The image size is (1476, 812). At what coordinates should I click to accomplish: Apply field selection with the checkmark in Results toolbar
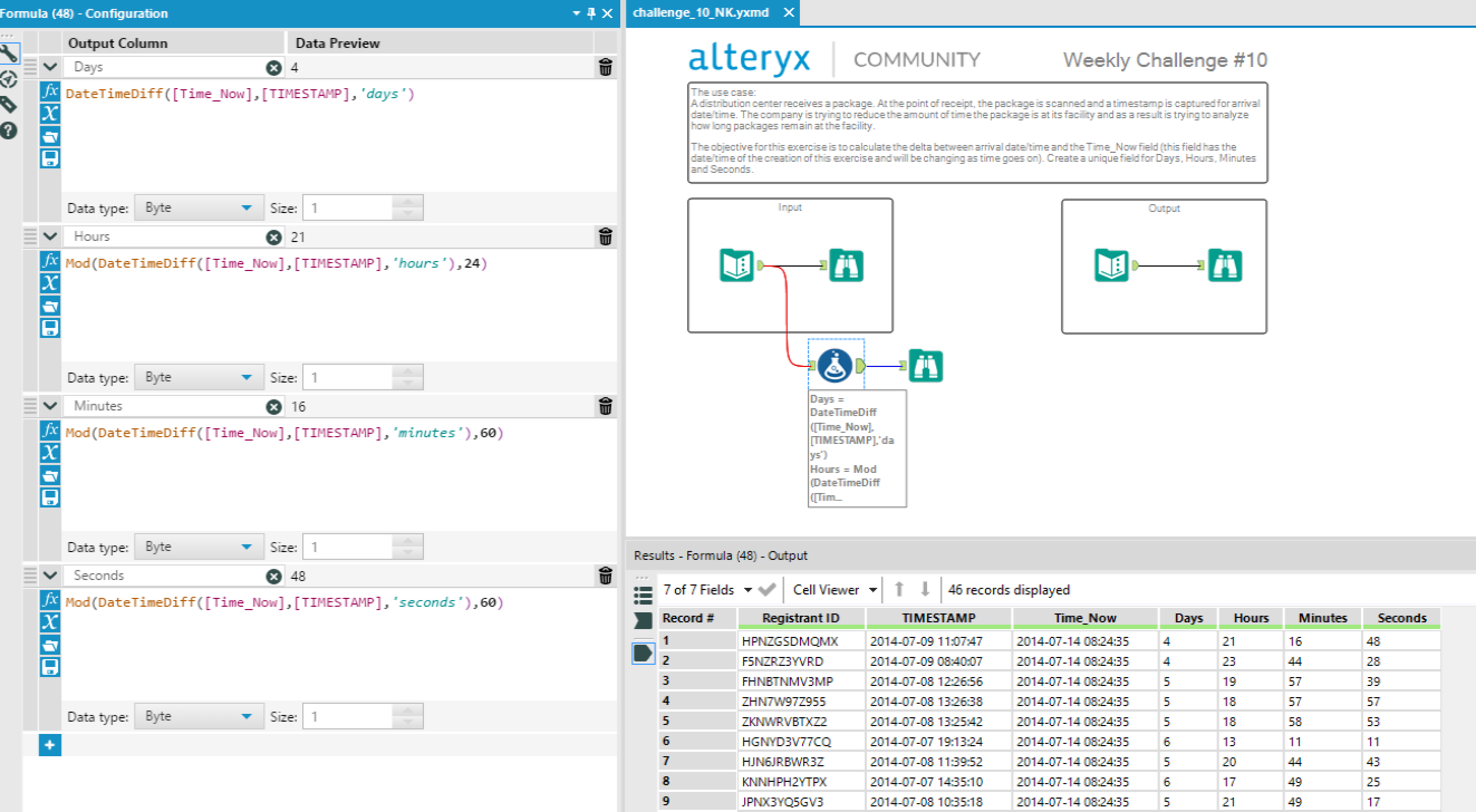click(767, 589)
